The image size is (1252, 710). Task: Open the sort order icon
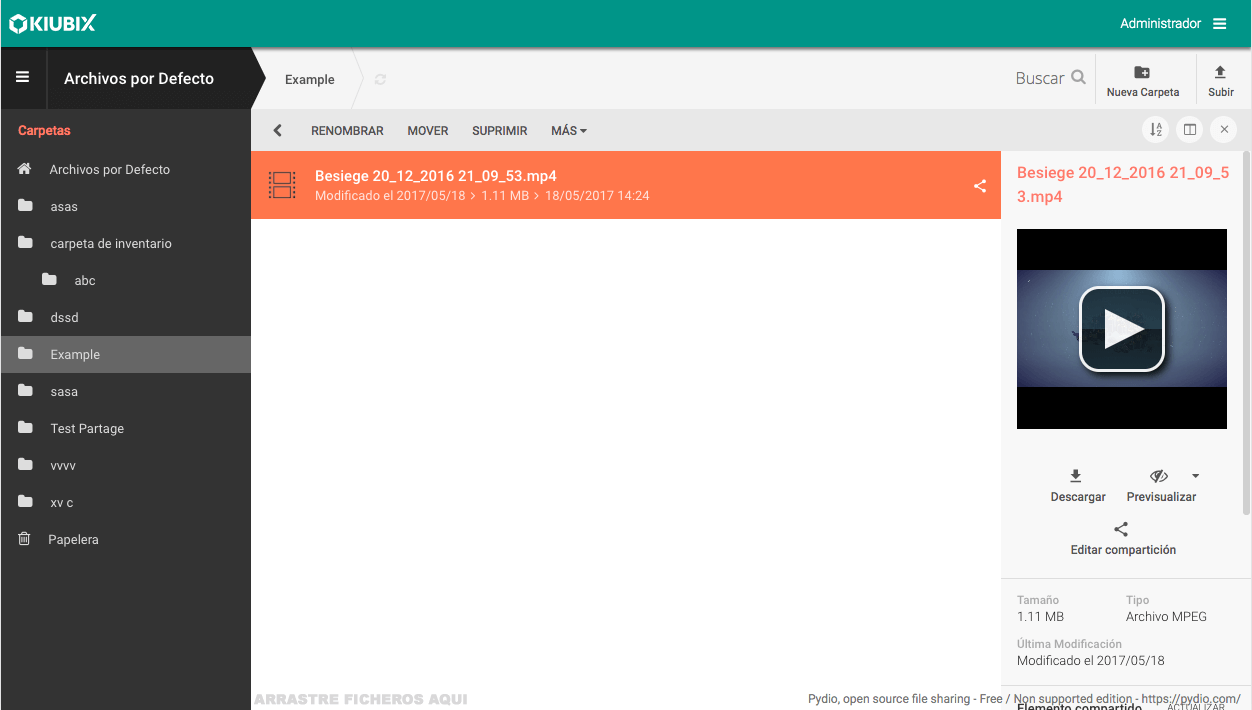click(x=1156, y=130)
